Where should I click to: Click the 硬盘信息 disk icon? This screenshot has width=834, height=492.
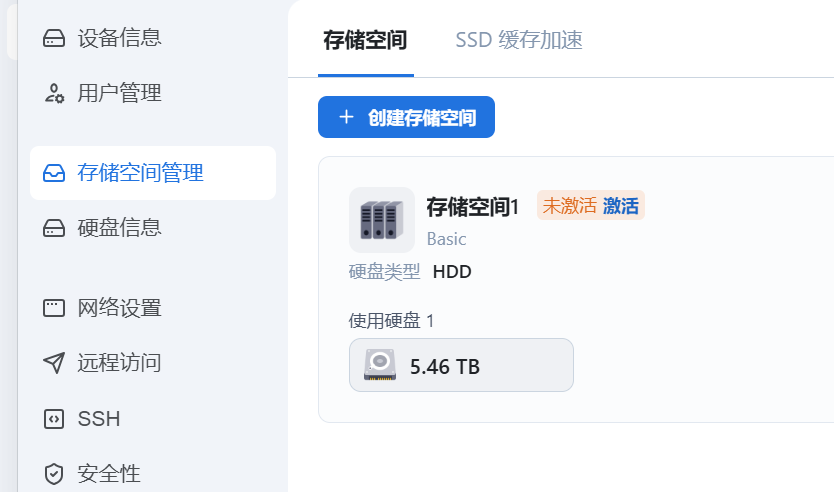(54, 228)
